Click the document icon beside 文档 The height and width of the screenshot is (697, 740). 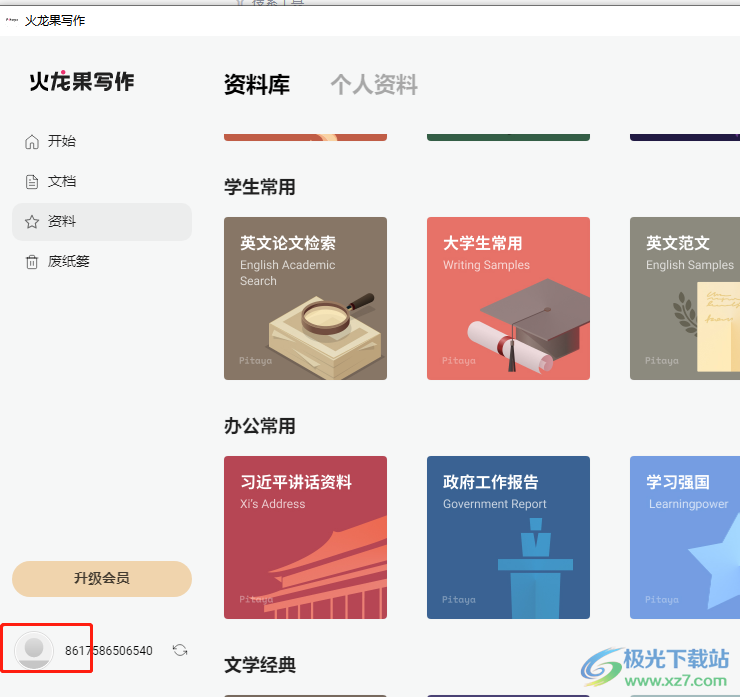(x=32, y=182)
